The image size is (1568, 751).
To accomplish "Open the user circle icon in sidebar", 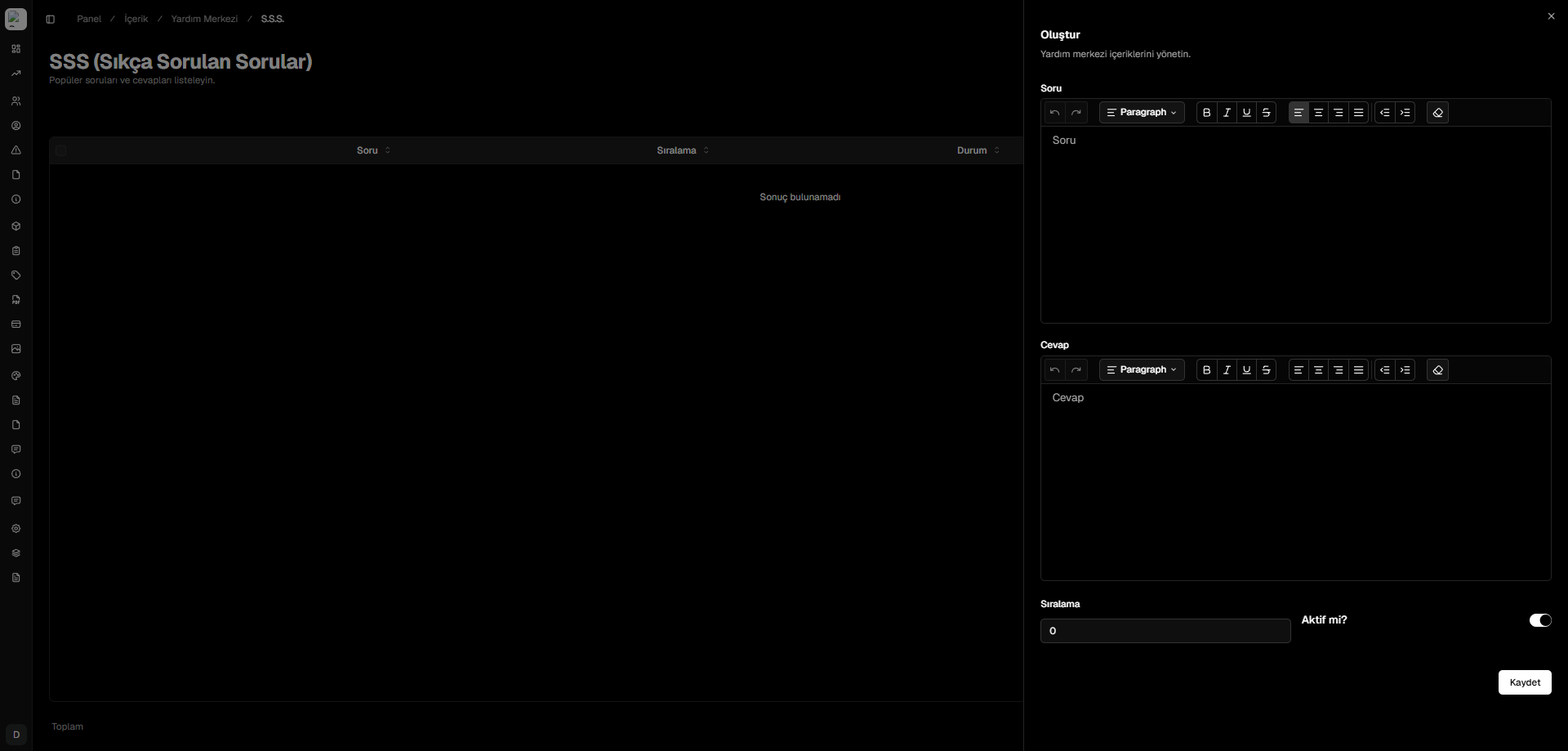I will [x=16, y=126].
